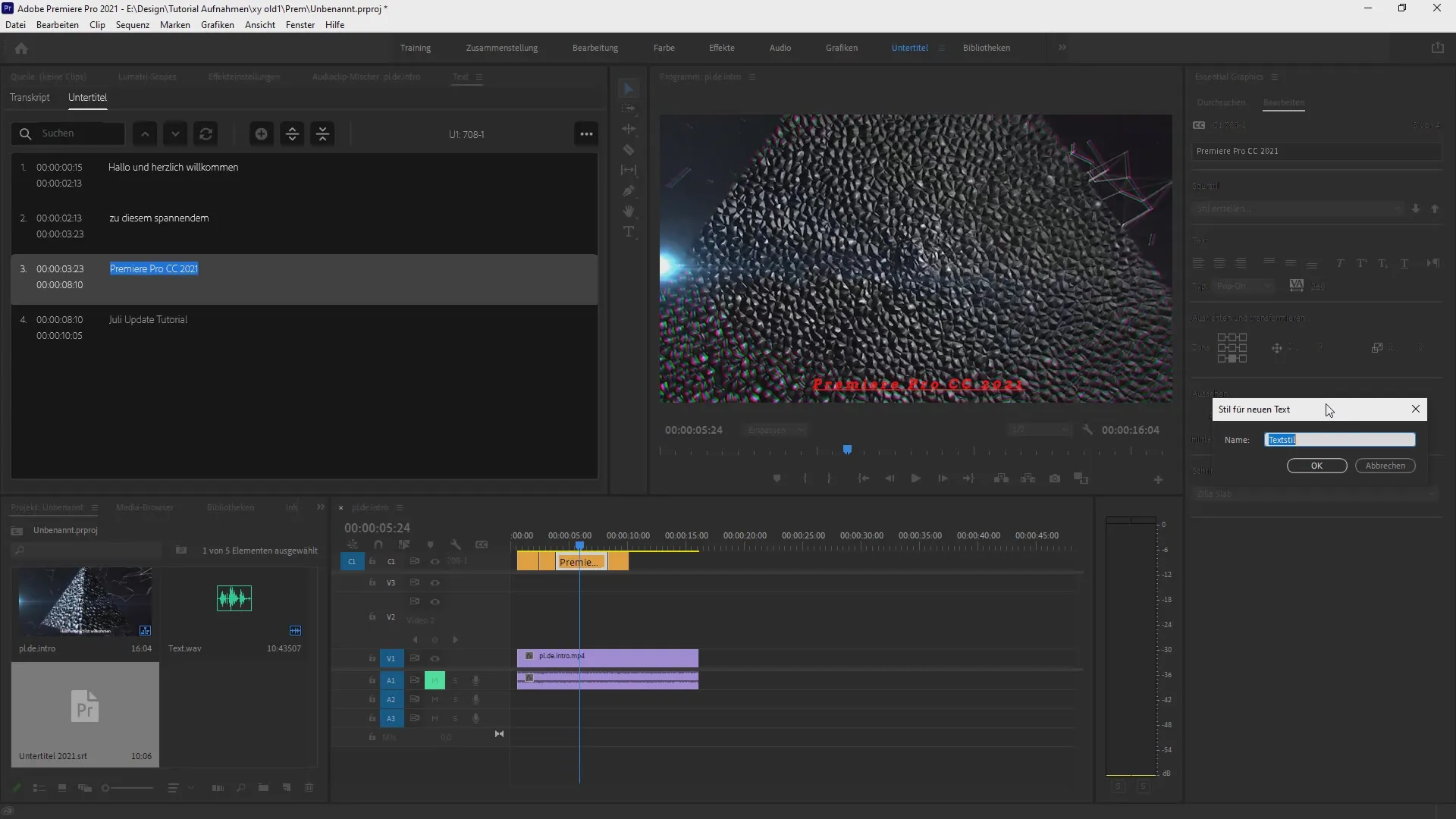The image size is (1456, 819).
Task: Click Project thumbnail size zoom slider
Action: coord(127,788)
